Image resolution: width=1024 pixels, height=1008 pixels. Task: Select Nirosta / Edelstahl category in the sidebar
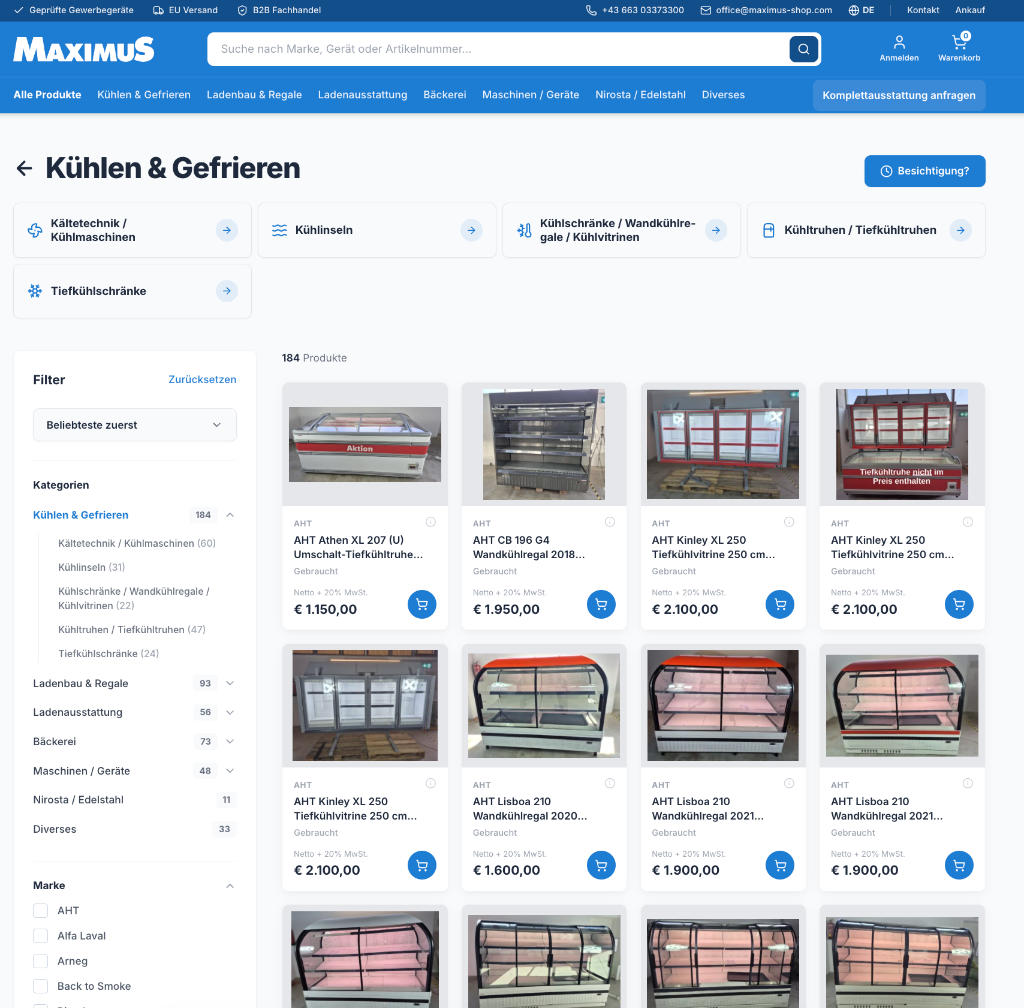pyautogui.click(x=78, y=800)
